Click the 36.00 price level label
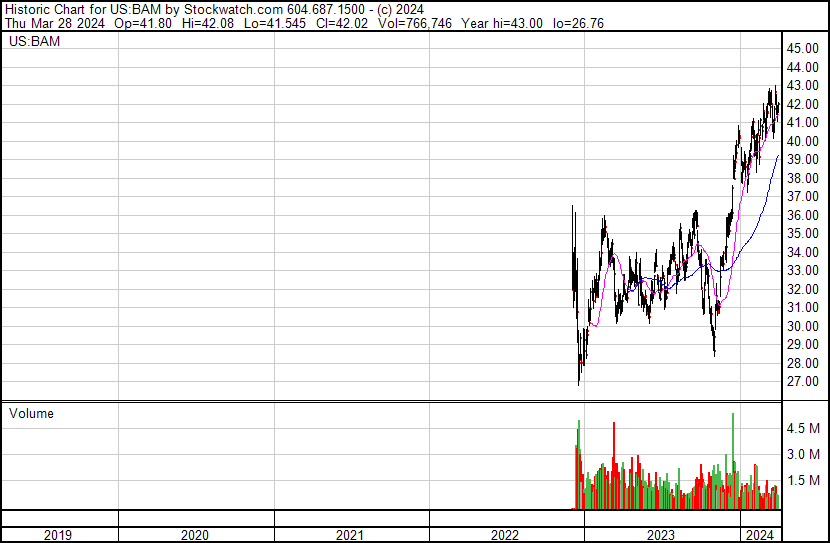 [803, 215]
